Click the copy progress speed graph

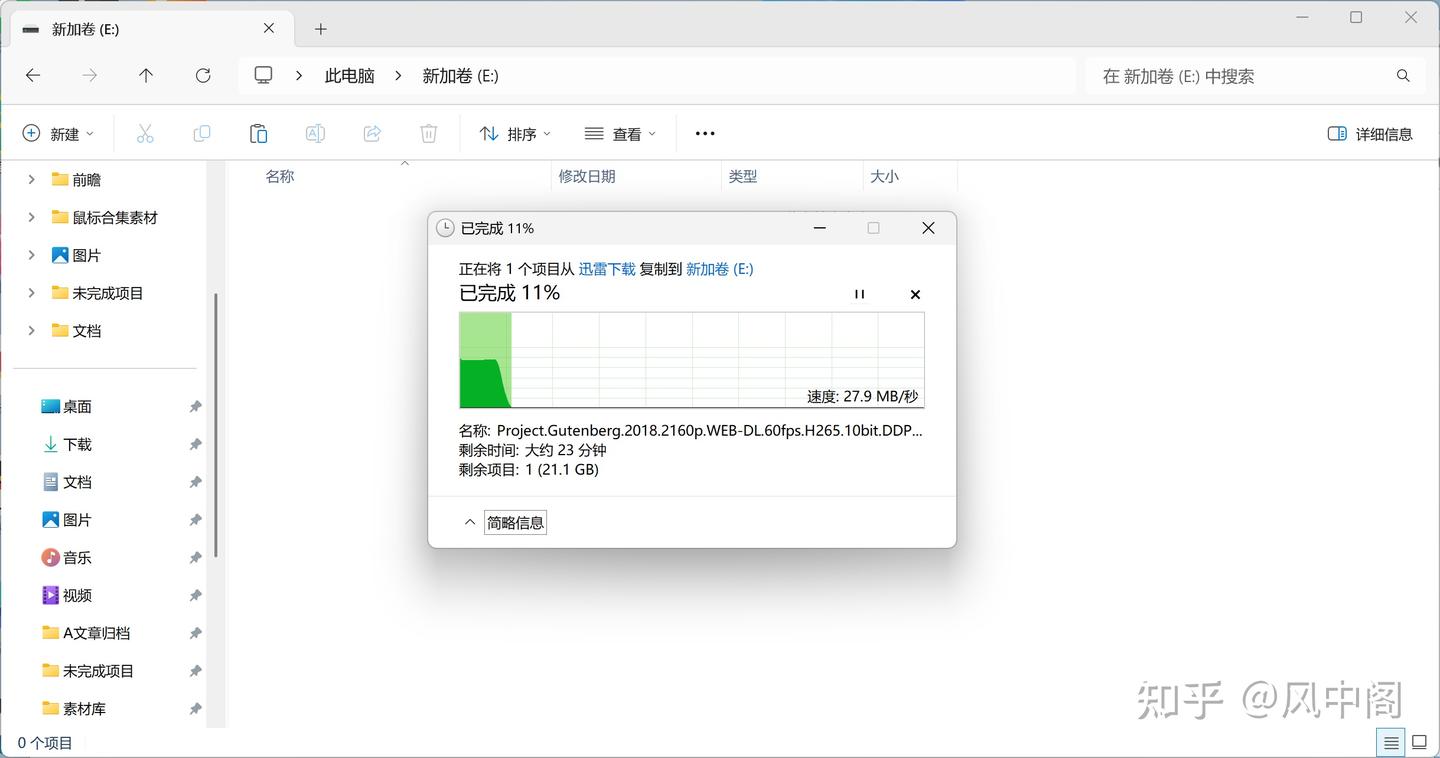(692, 360)
